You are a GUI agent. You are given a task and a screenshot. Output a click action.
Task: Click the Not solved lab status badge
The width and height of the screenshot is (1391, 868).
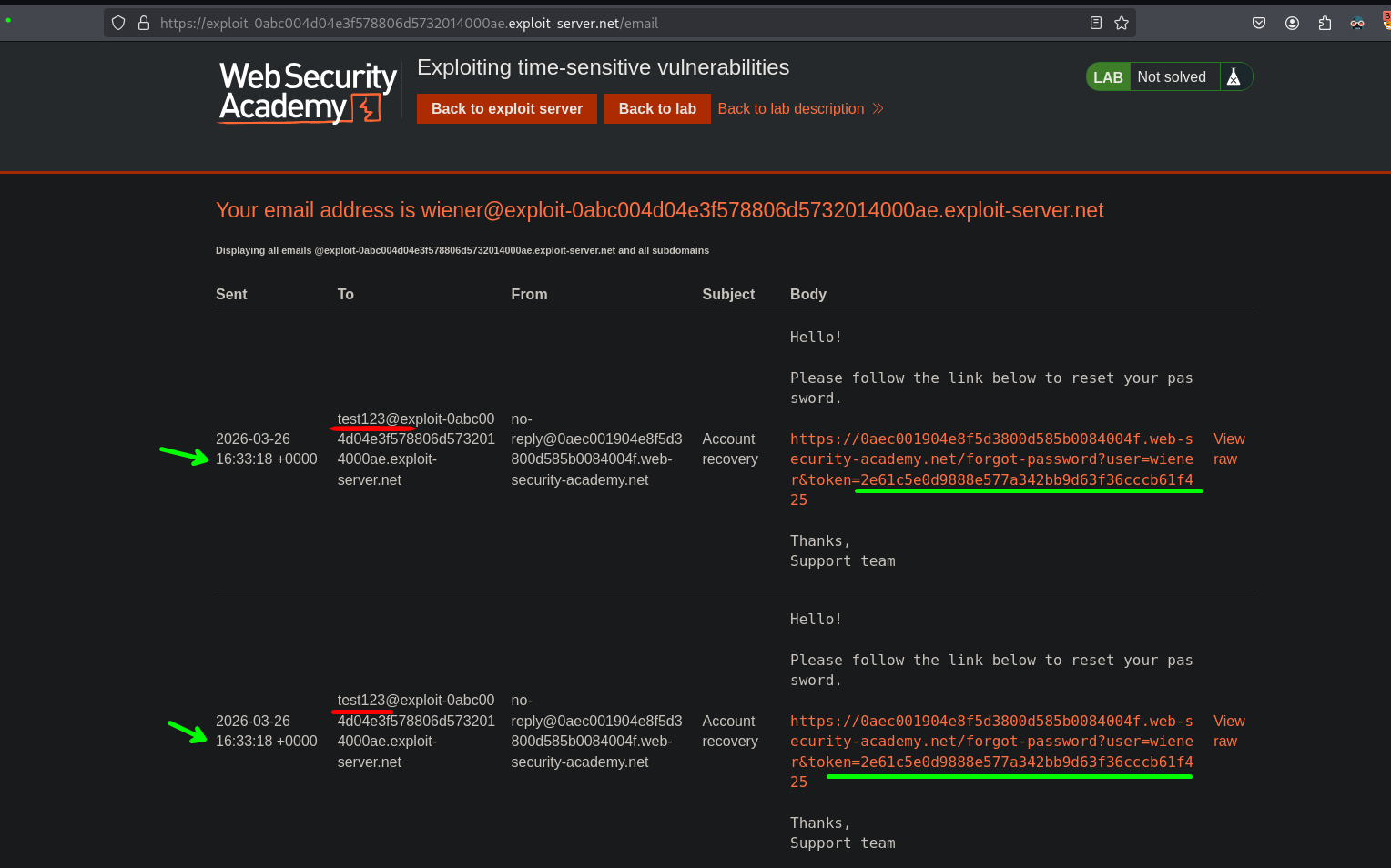[x=1171, y=77]
